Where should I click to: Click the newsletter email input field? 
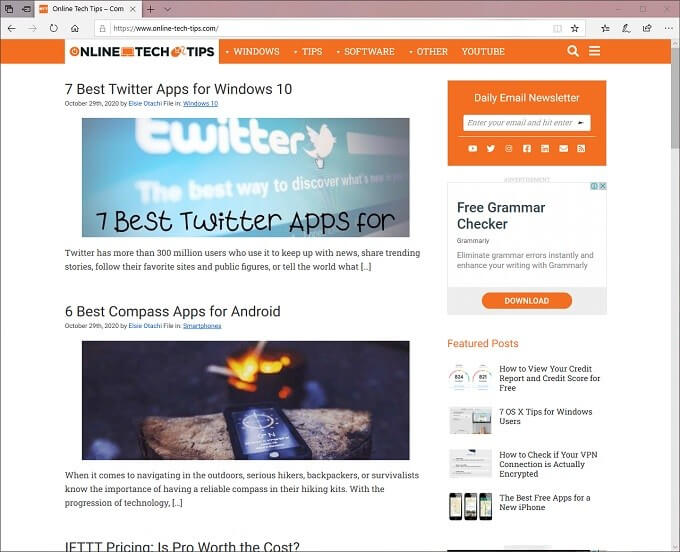coord(526,123)
